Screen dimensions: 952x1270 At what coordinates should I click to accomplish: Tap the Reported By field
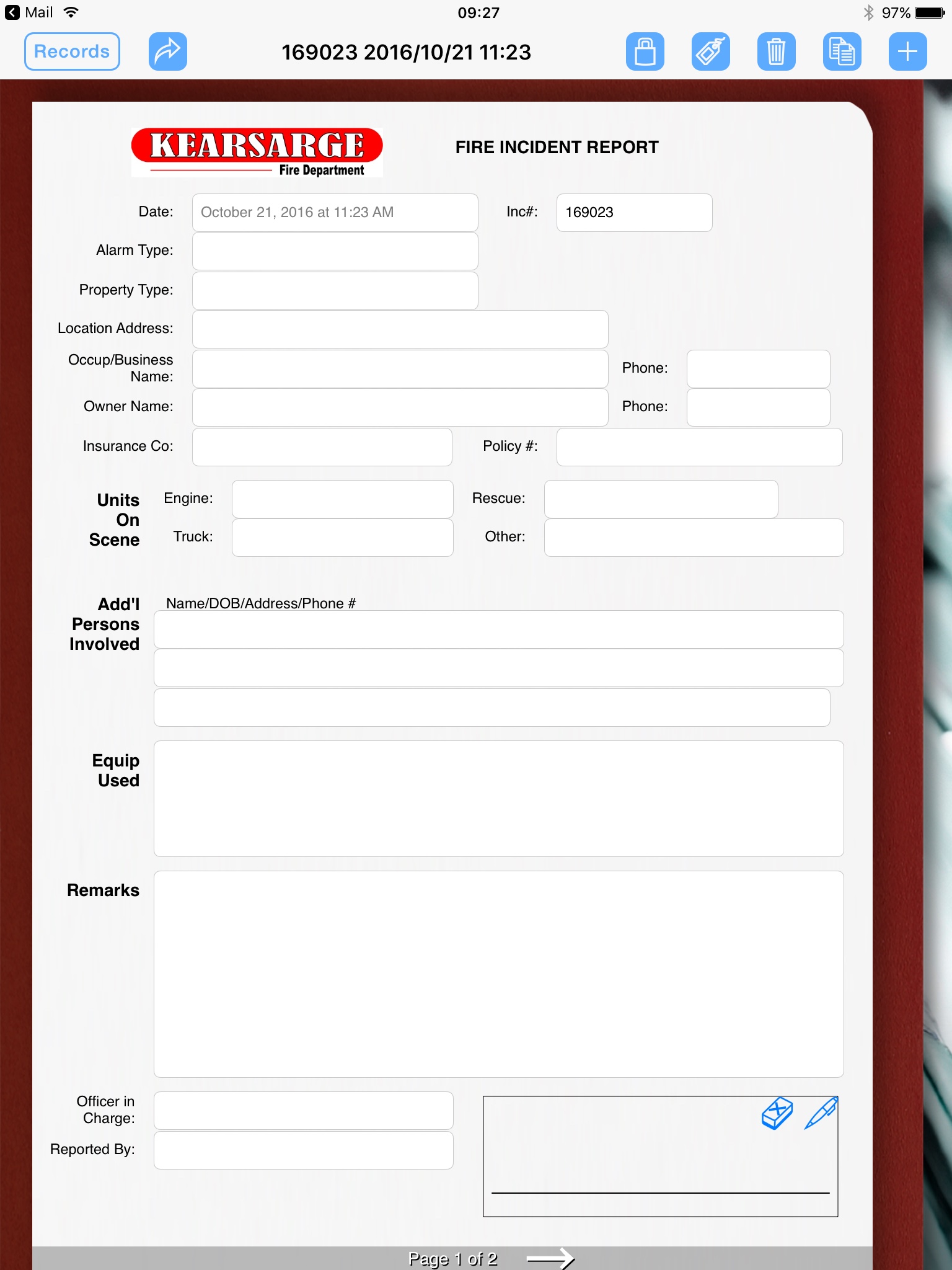303,1150
